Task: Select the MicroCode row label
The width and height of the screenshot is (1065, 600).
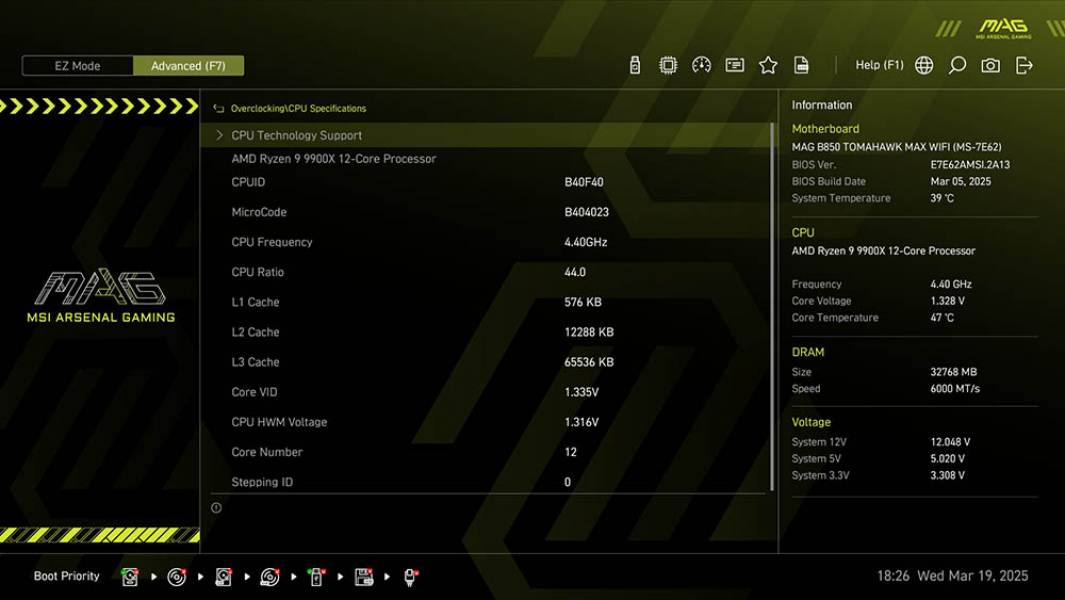Action: (259, 212)
